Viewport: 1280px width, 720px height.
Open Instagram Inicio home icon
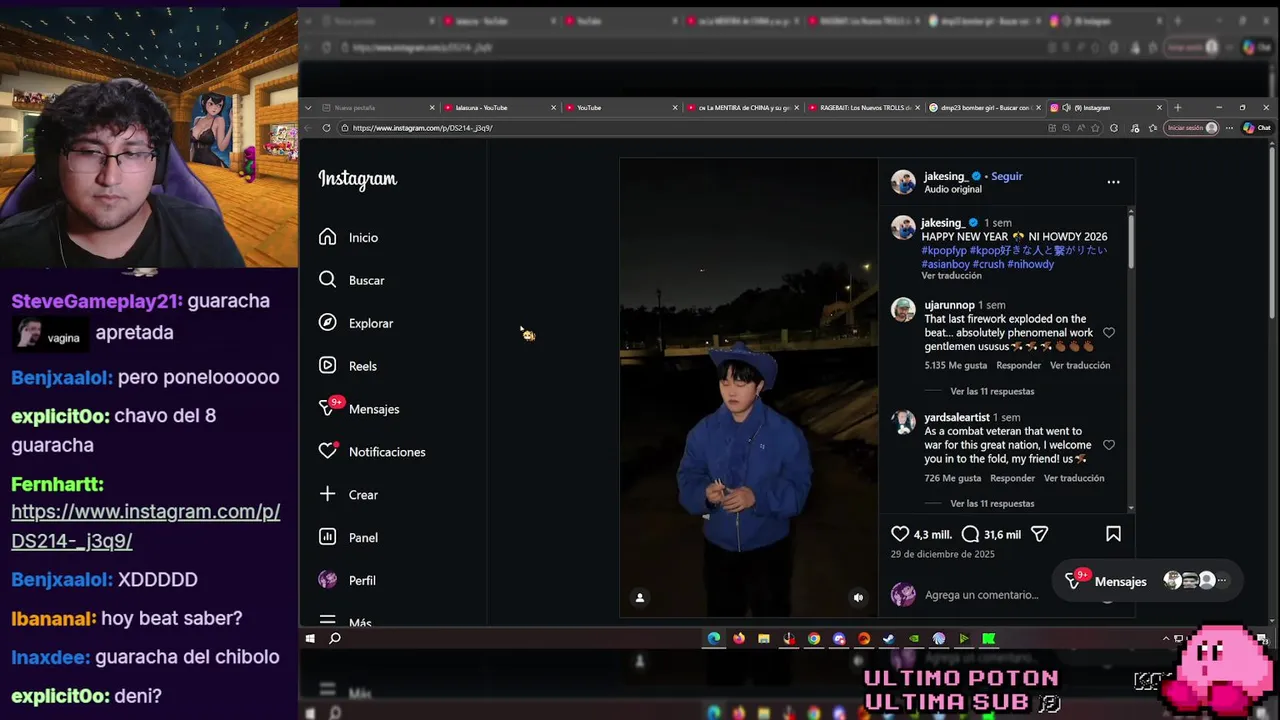pos(327,237)
